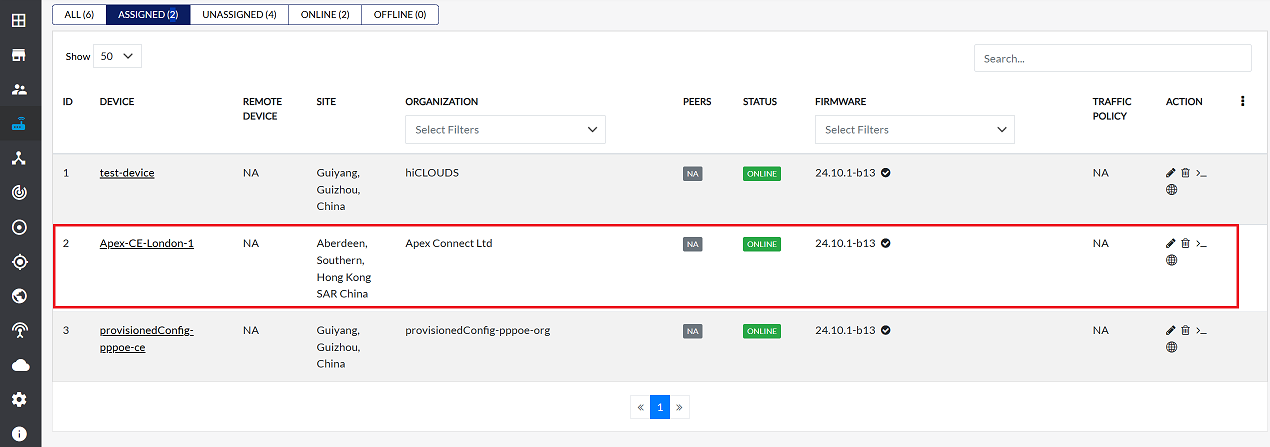Switch to the Unassigned (4) tab
This screenshot has height=447, width=1270.
[239, 14]
